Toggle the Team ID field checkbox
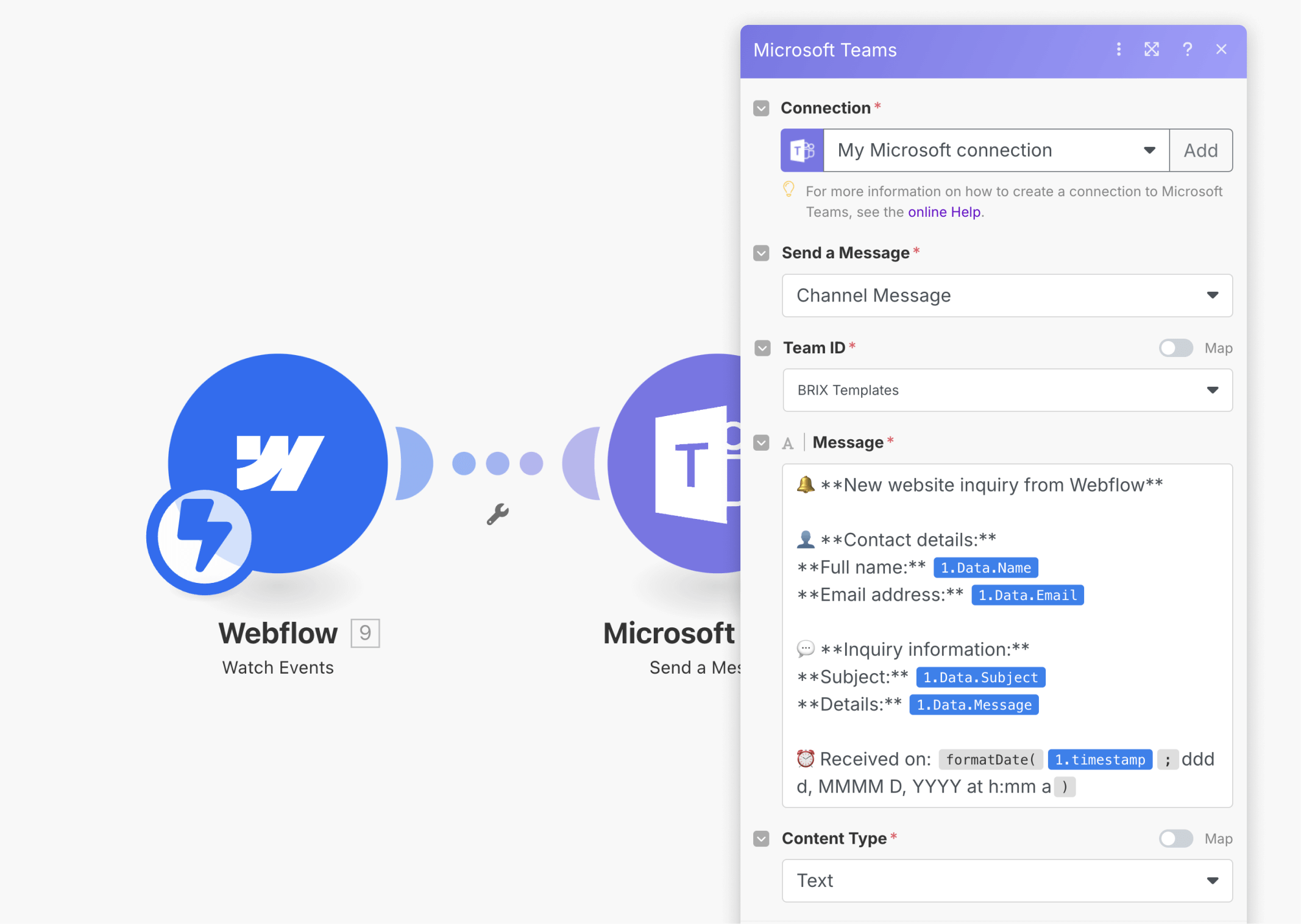Image resolution: width=1301 pixels, height=924 pixels. tap(762, 348)
